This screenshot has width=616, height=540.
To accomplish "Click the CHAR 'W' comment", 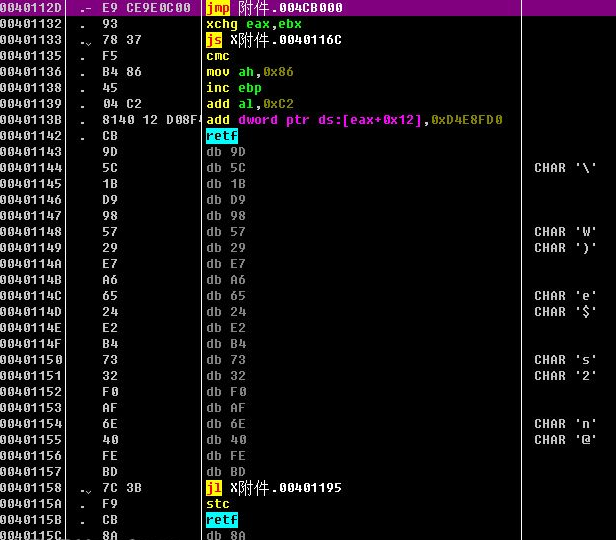I will [x=565, y=232].
